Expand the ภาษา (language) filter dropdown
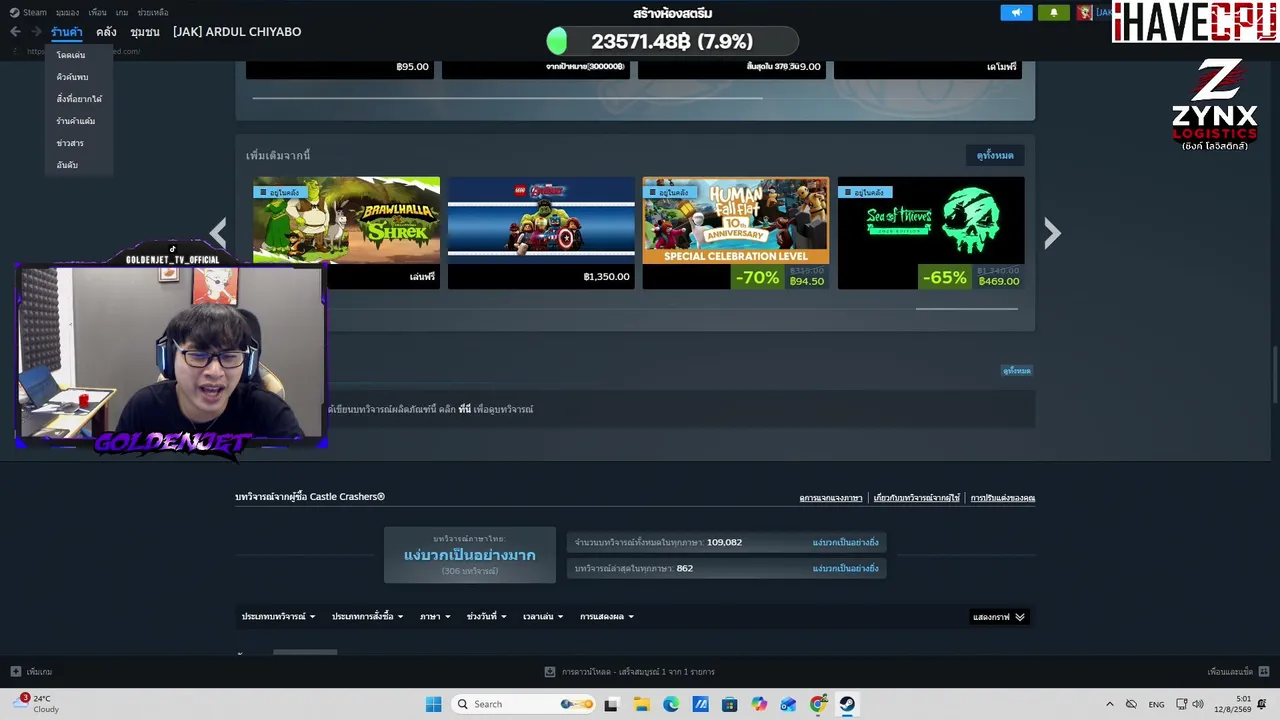Image resolution: width=1280 pixels, height=720 pixels. 435,617
